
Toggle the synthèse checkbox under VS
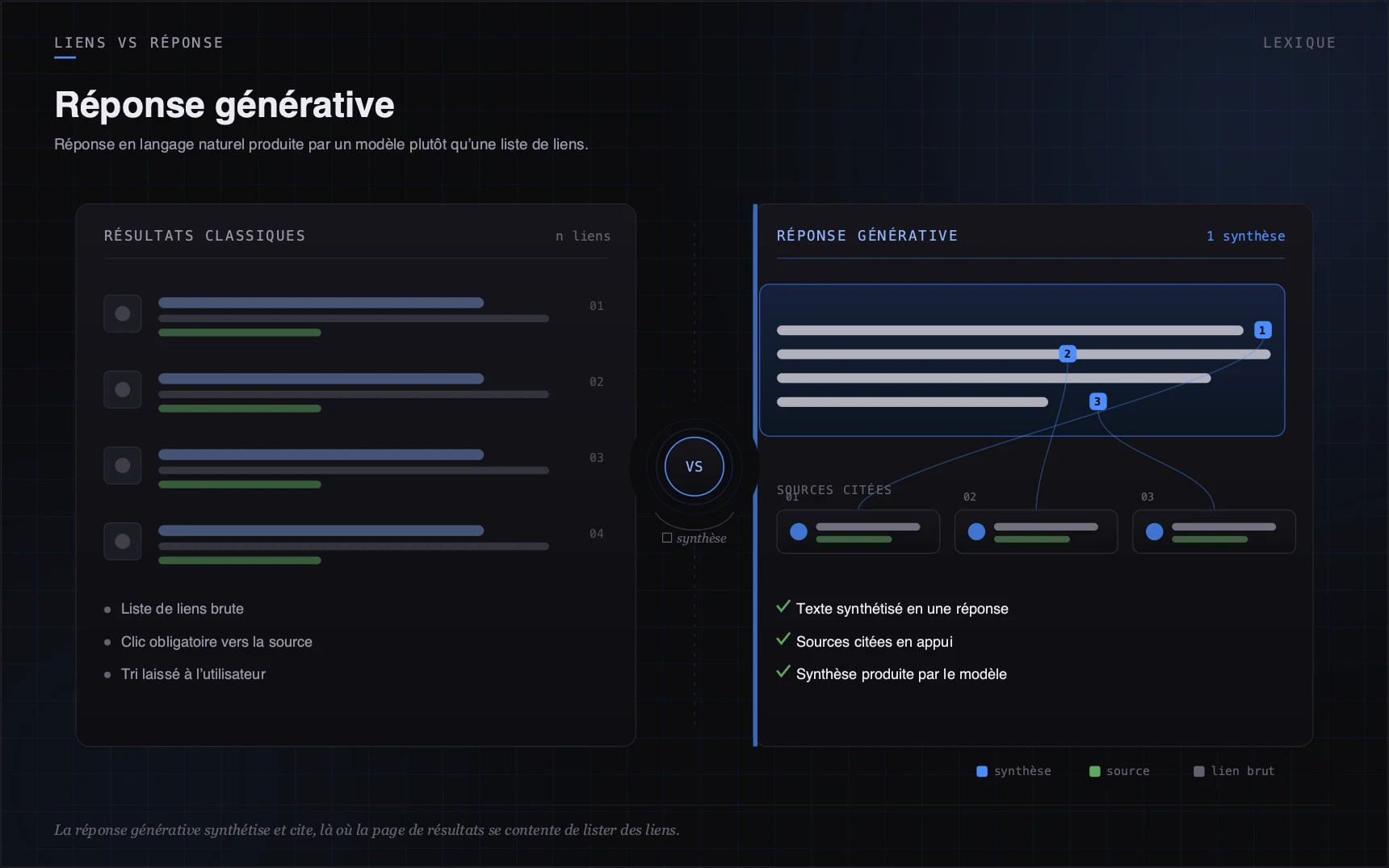667,538
